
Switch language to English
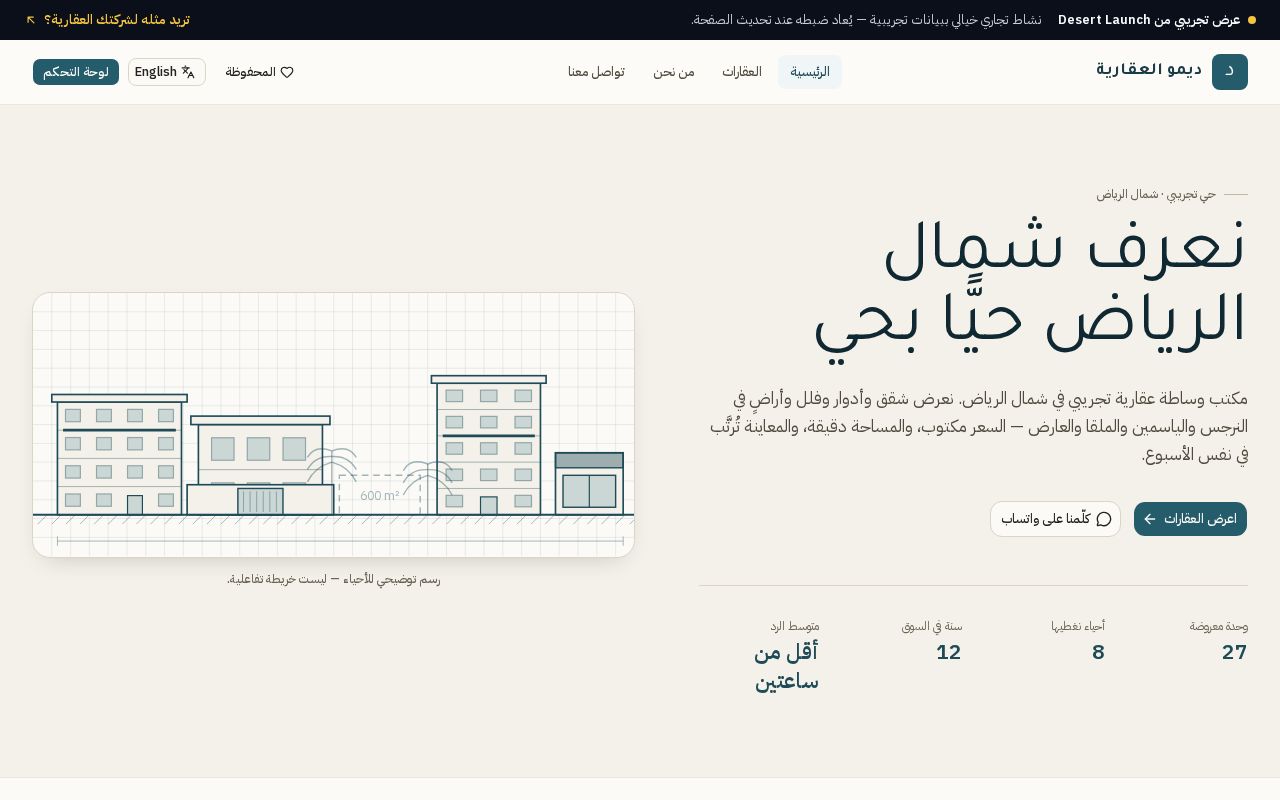[167, 72]
